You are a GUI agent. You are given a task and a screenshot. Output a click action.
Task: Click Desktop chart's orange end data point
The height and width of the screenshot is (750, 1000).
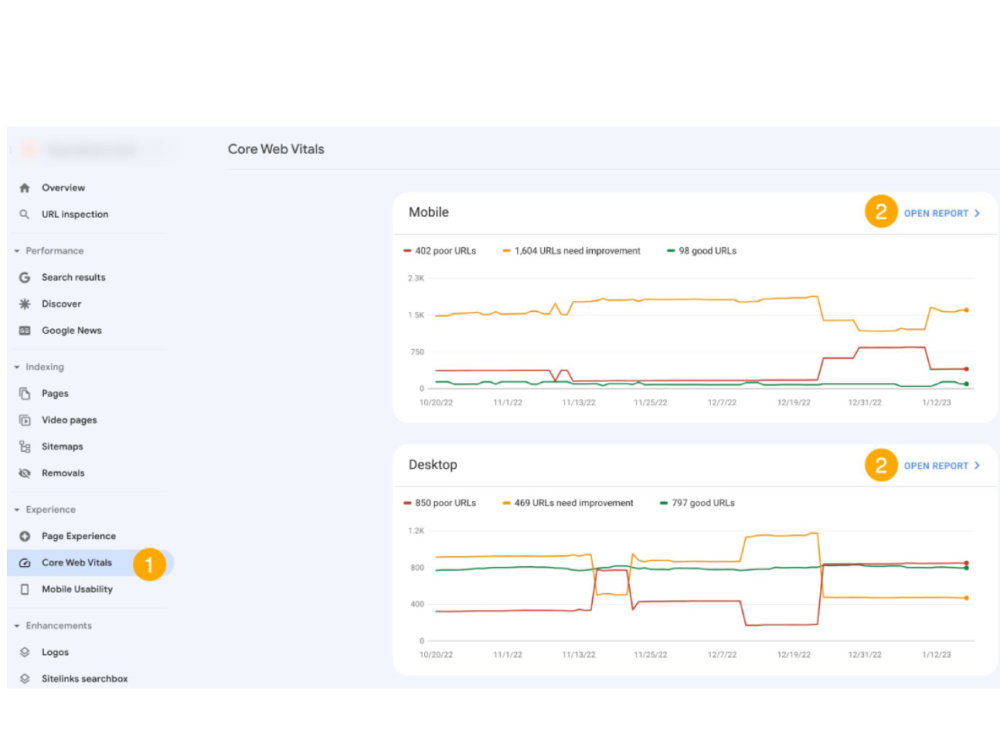click(967, 598)
